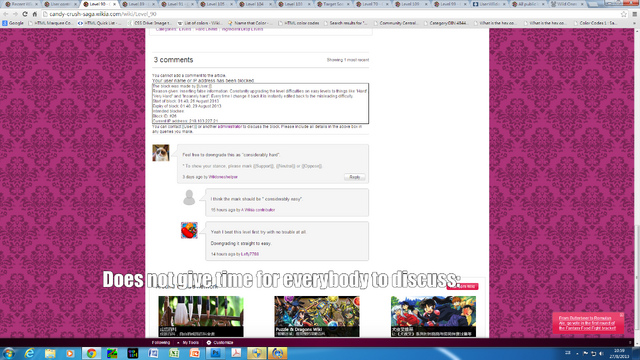Click Reply on Wildoneshelper's comment
Screen dimensions: 640x360
tap(354, 177)
